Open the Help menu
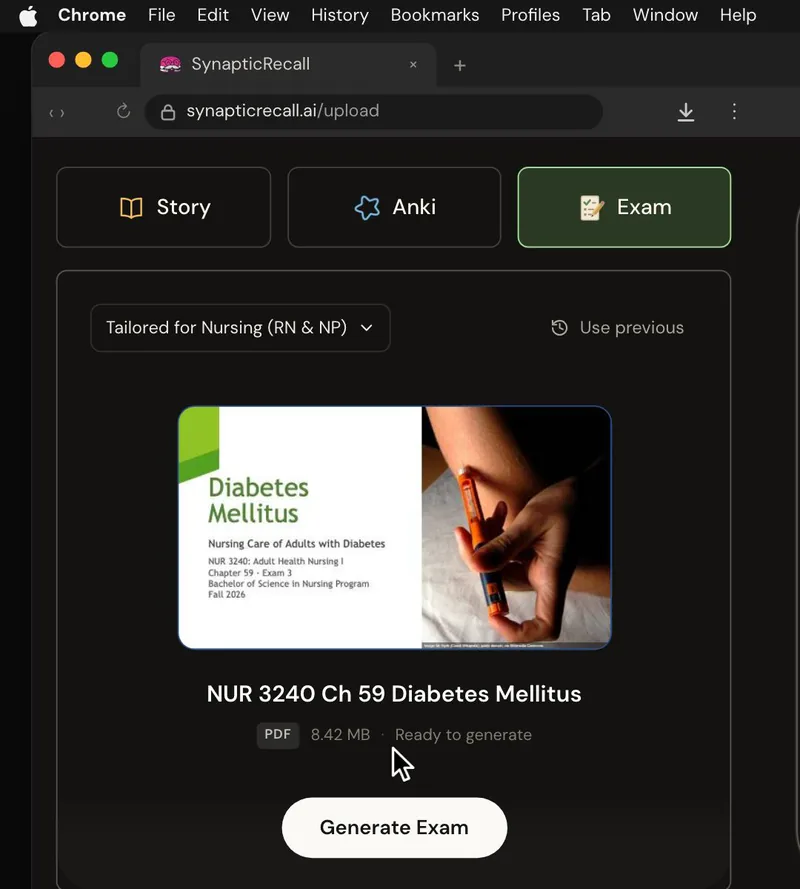 pyautogui.click(x=738, y=15)
